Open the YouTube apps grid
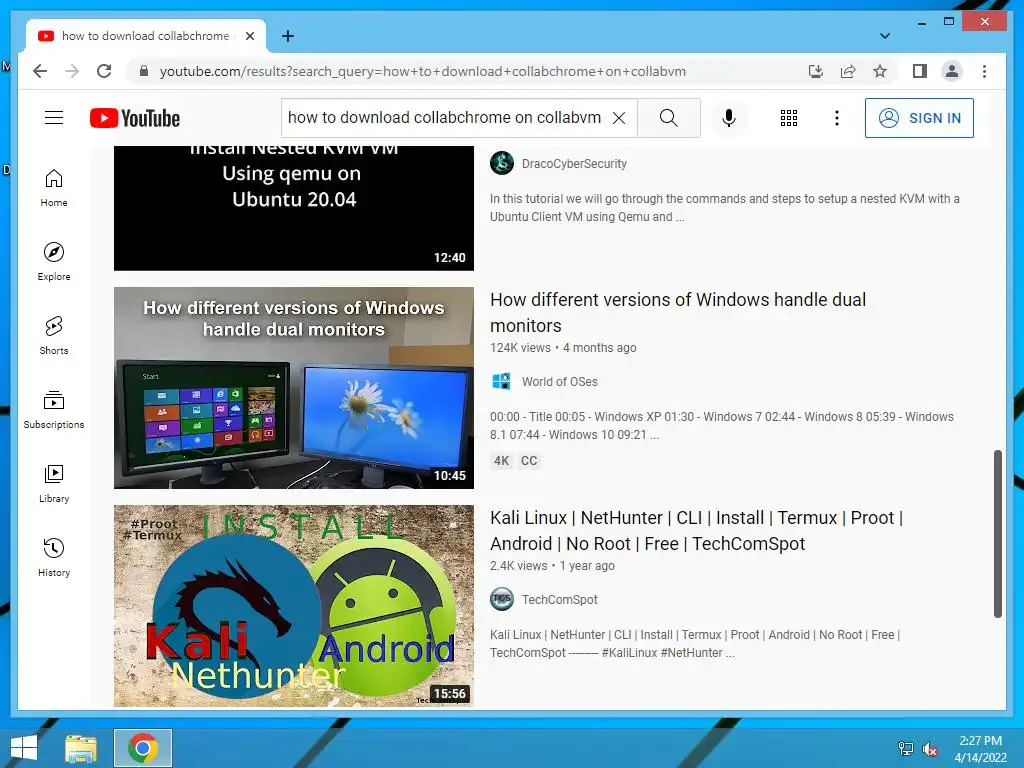Image resolution: width=1024 pixels, height=768 pixels. [x=789, y=118]
